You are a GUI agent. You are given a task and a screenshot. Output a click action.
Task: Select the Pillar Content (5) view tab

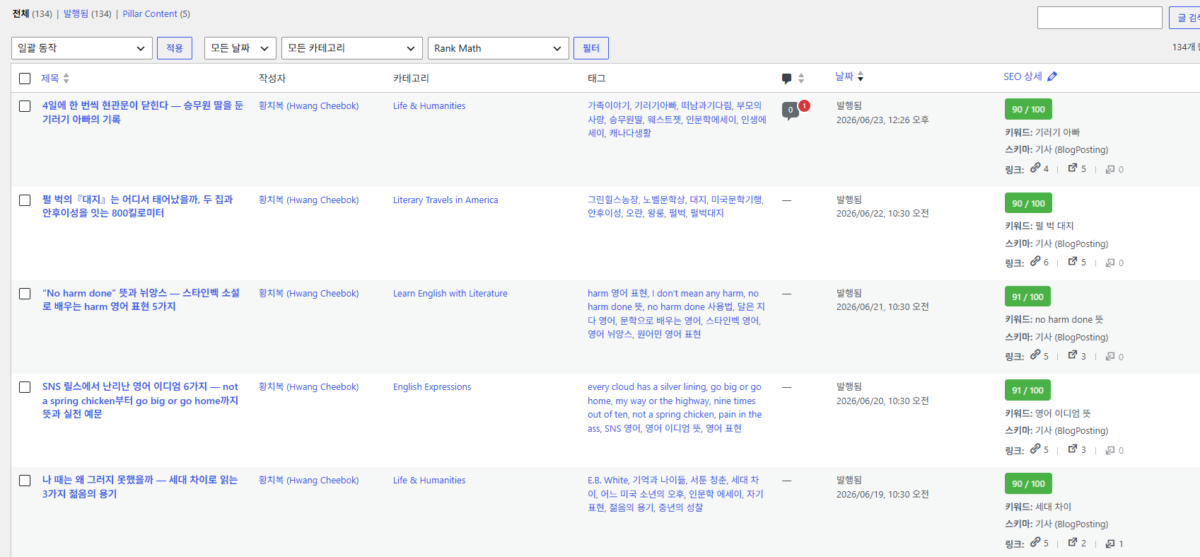point(156,14)
